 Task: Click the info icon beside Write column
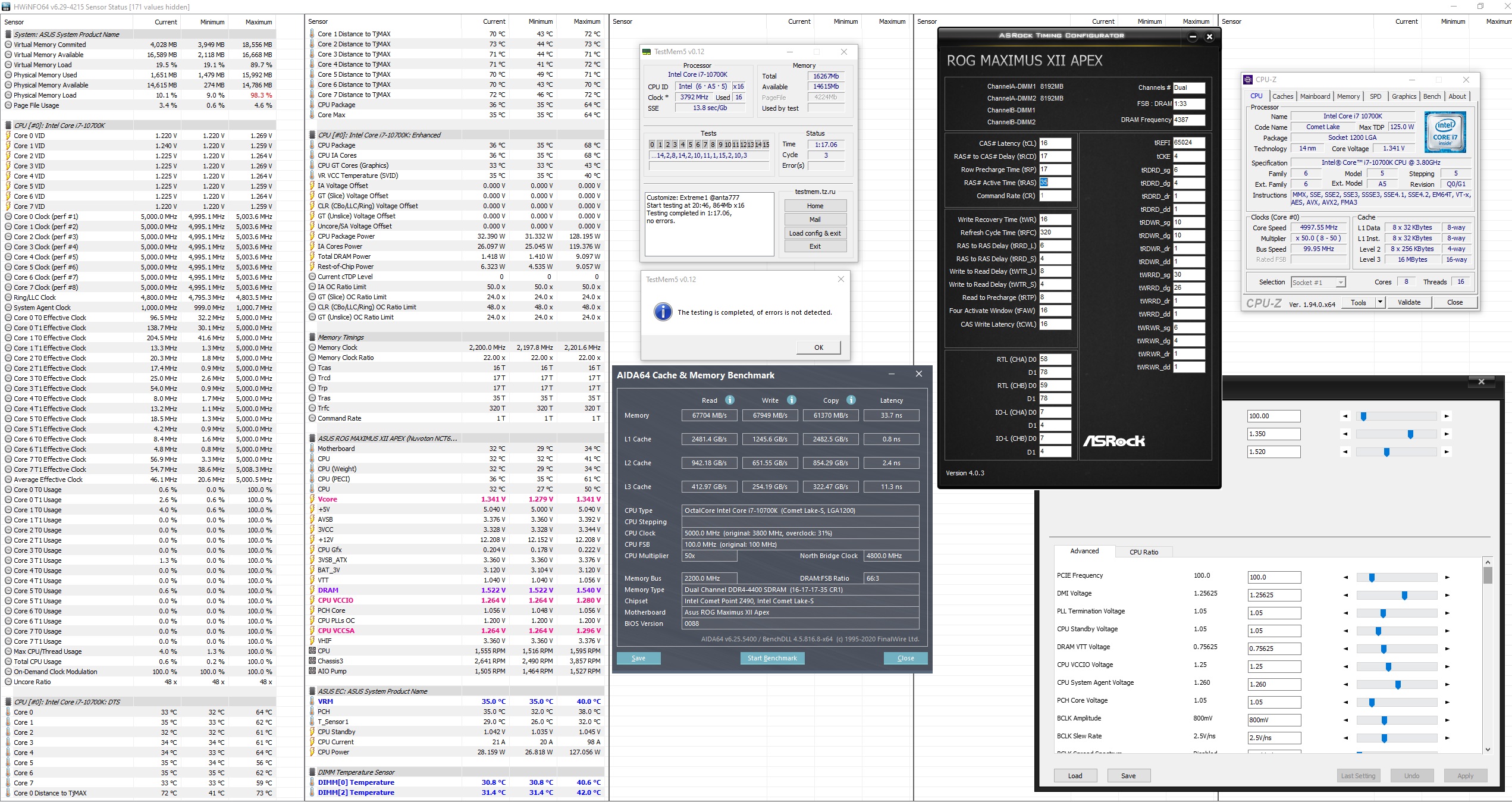pos(792,400)
